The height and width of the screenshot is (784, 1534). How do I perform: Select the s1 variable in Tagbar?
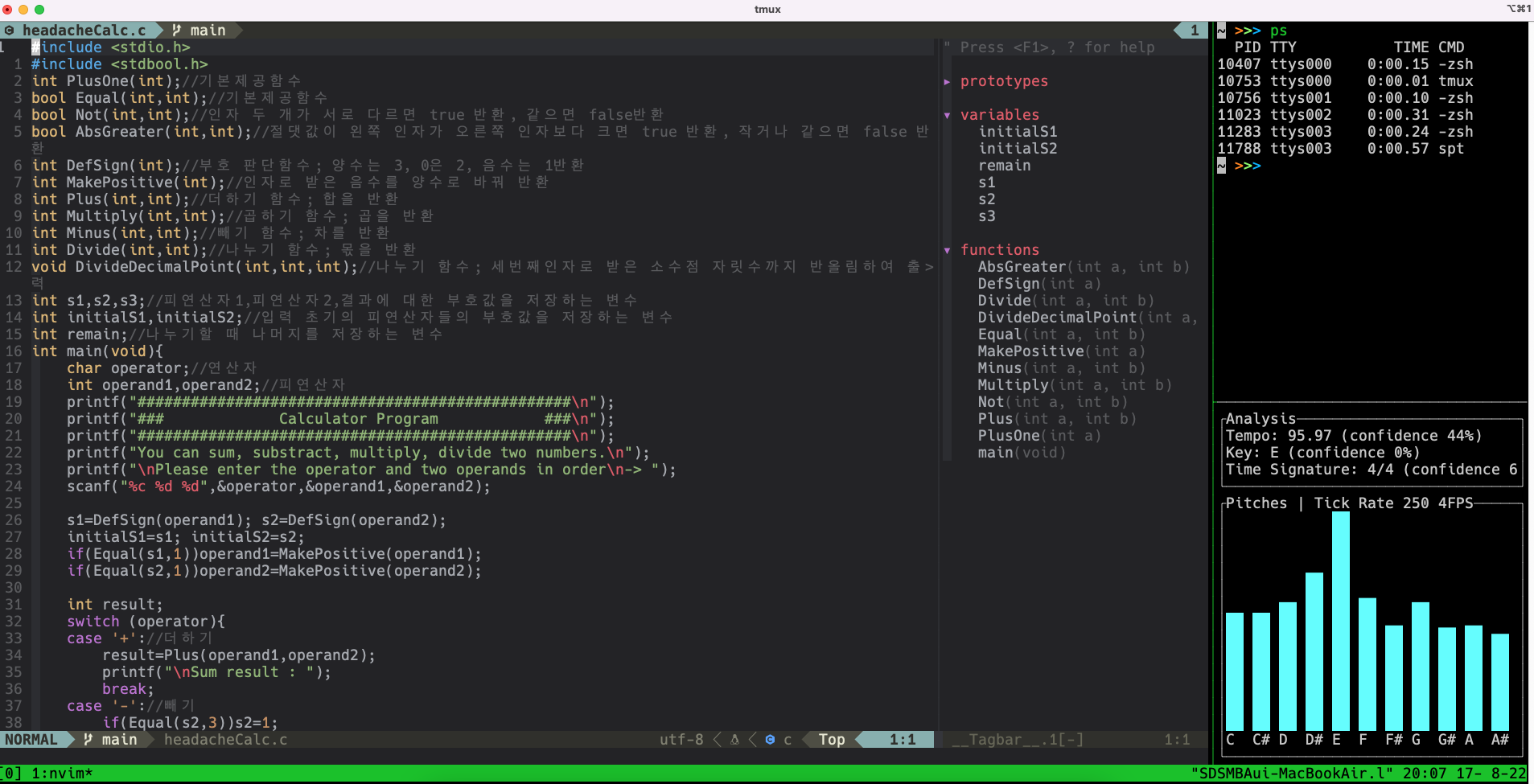[987, 183]
